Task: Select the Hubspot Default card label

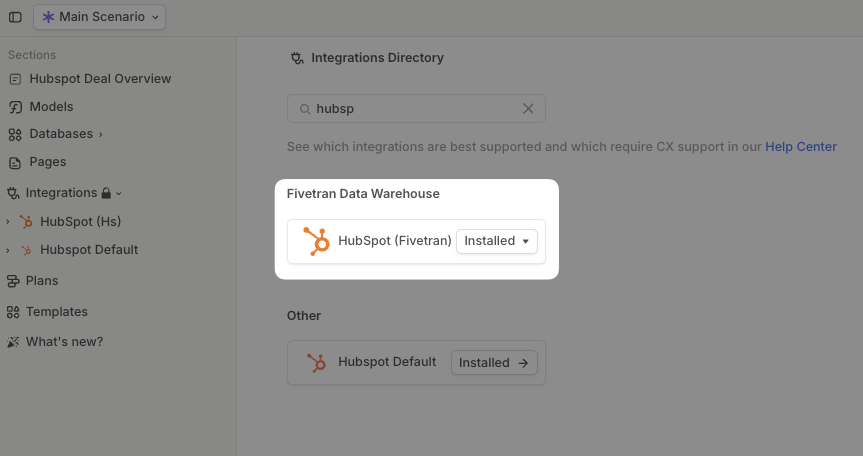Action: click(387, 361)
